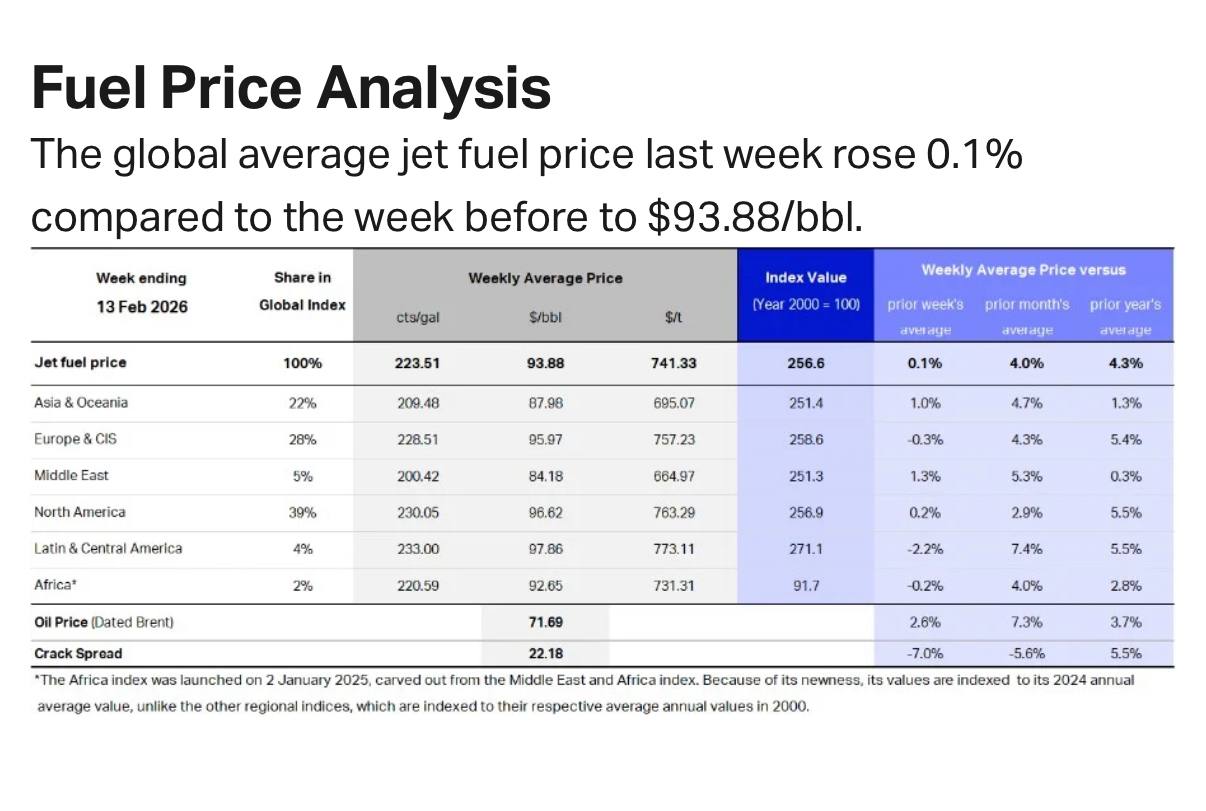Click the "cts/gal" sub-column header
The width and height of the screenshot is (1206, 811).
click(x=416, y=318)
